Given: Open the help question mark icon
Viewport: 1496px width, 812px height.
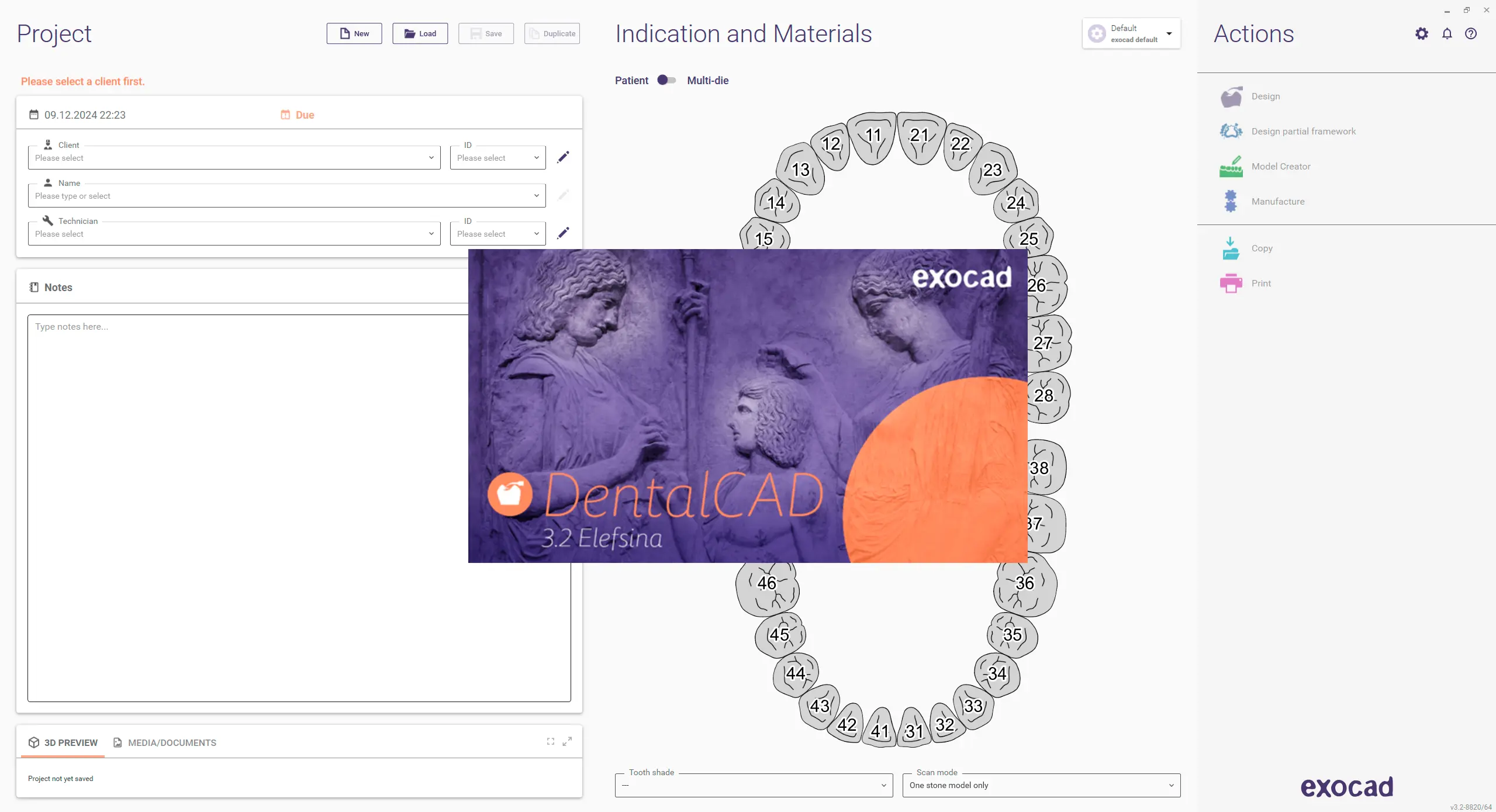Looking at the screenshot, I should (x=1471, y=34).
